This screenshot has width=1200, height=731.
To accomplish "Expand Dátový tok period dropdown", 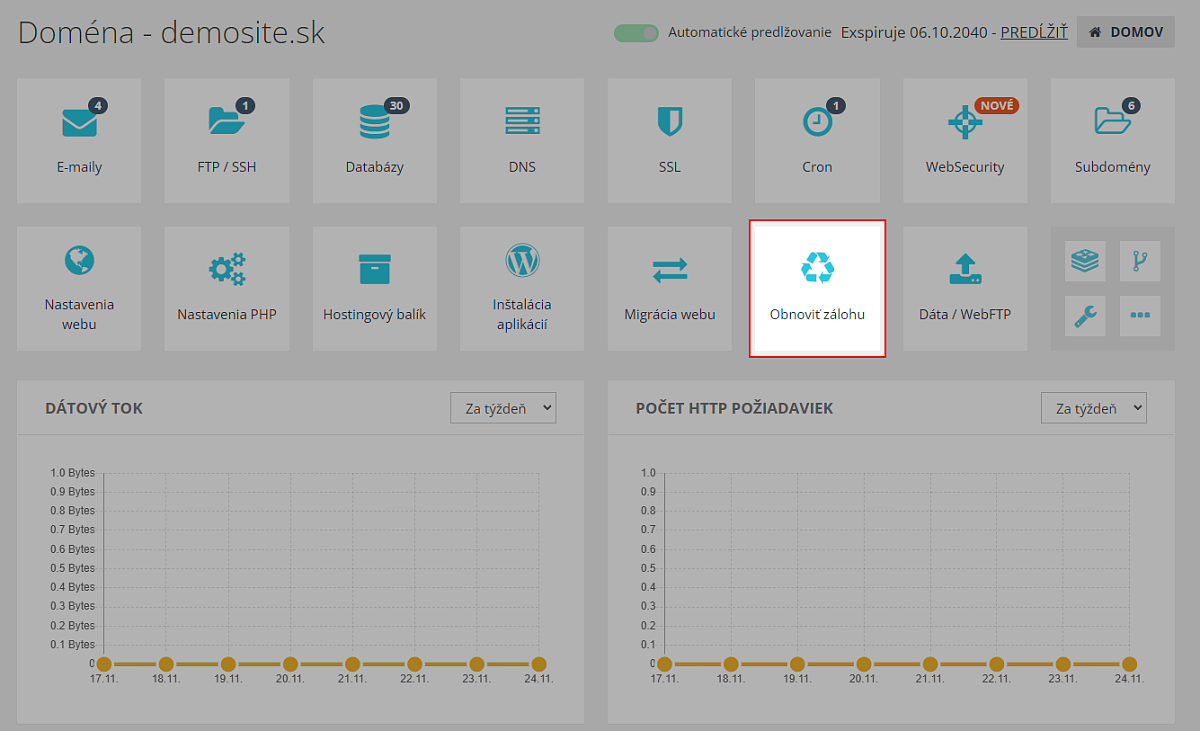I will (503, 408).
